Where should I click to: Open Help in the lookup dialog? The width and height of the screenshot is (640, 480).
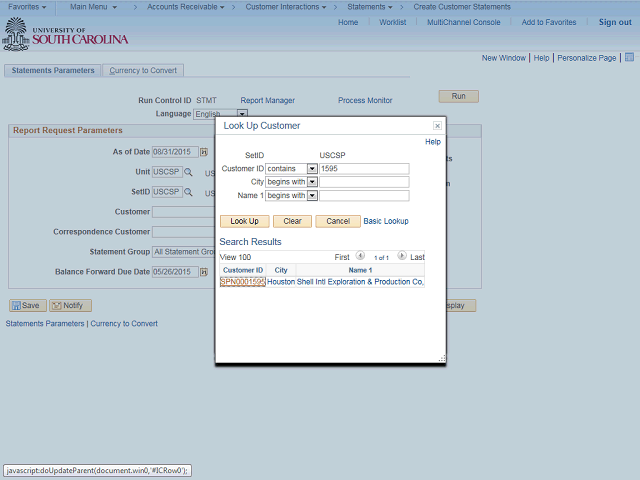(433, 142)
